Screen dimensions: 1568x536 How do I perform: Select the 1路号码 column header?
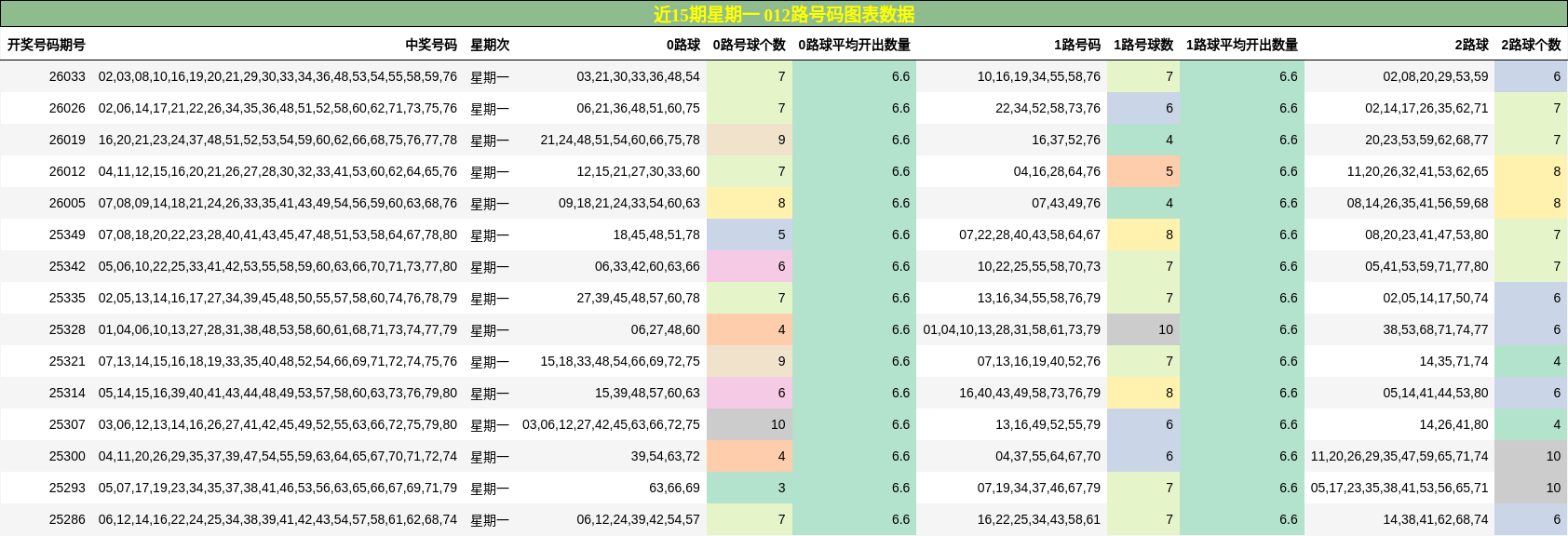pyautogui.click(x=1077, y=45)
